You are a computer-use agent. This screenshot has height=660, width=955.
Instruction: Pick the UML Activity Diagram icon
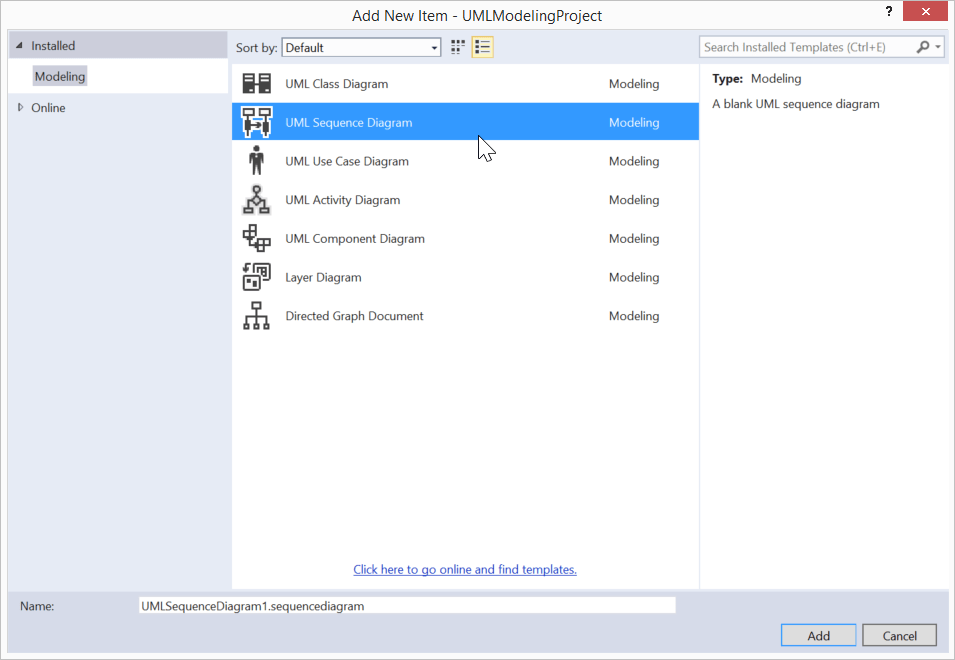pyautogui.click(x=256, y=200)
